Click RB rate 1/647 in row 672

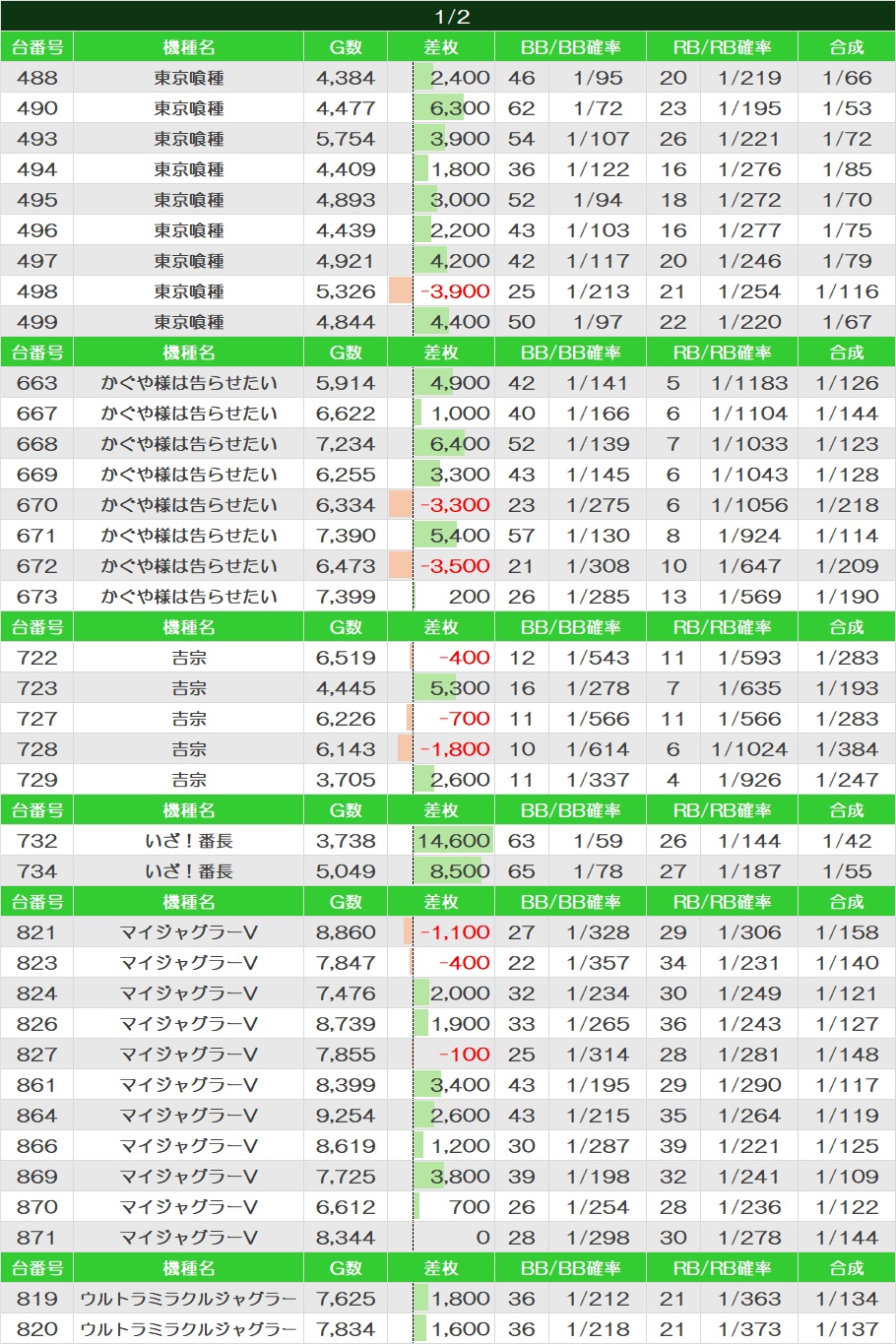pyautogui.click(x=749, y=566)
